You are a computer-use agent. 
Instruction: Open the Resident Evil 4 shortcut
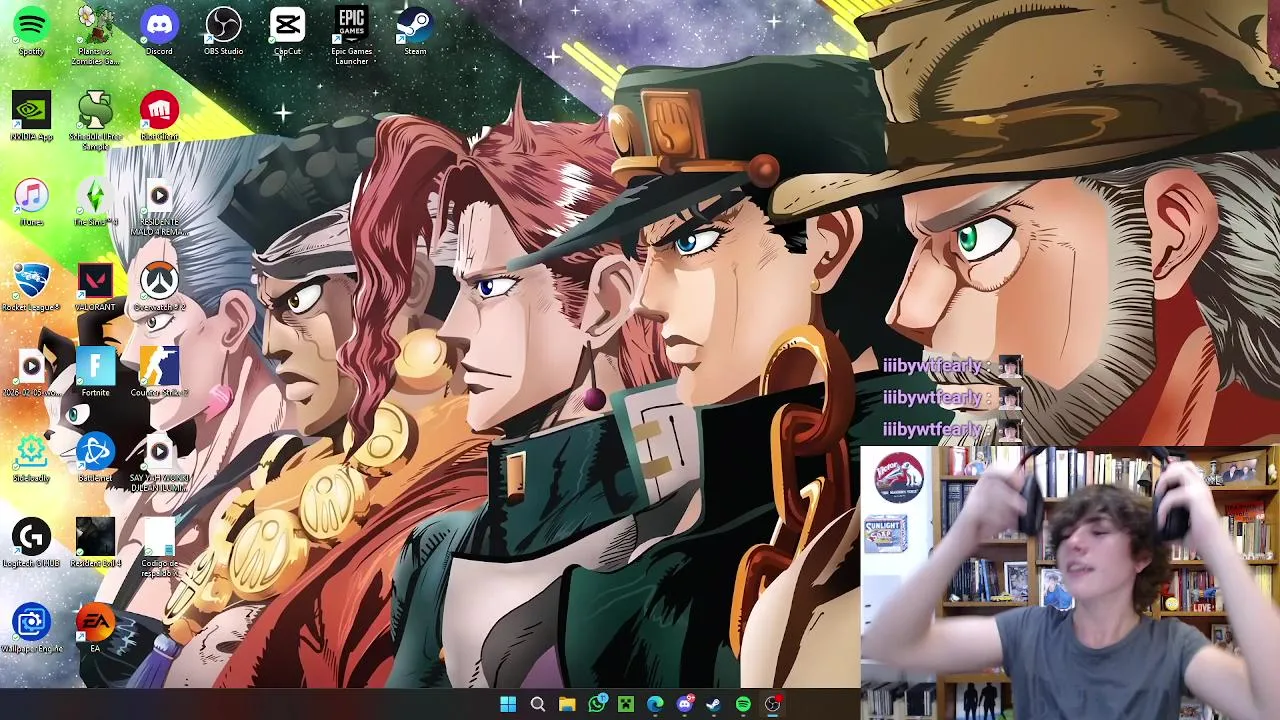click(95, 543)
